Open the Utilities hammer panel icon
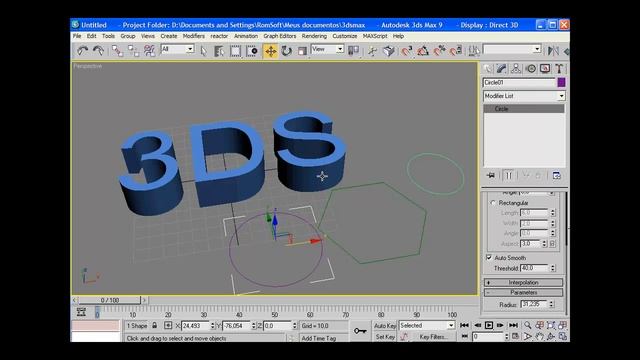The width and height of the screenshot is (640, 360). tap(559, 69)
